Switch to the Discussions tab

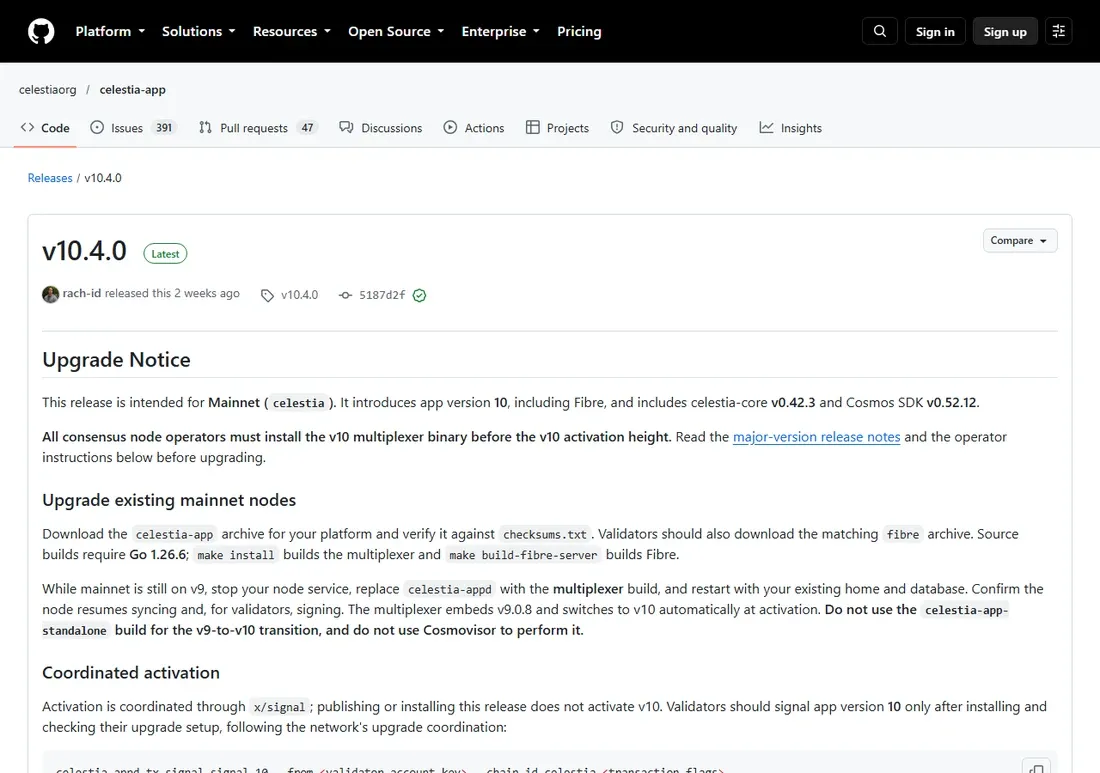click(381, 128)
